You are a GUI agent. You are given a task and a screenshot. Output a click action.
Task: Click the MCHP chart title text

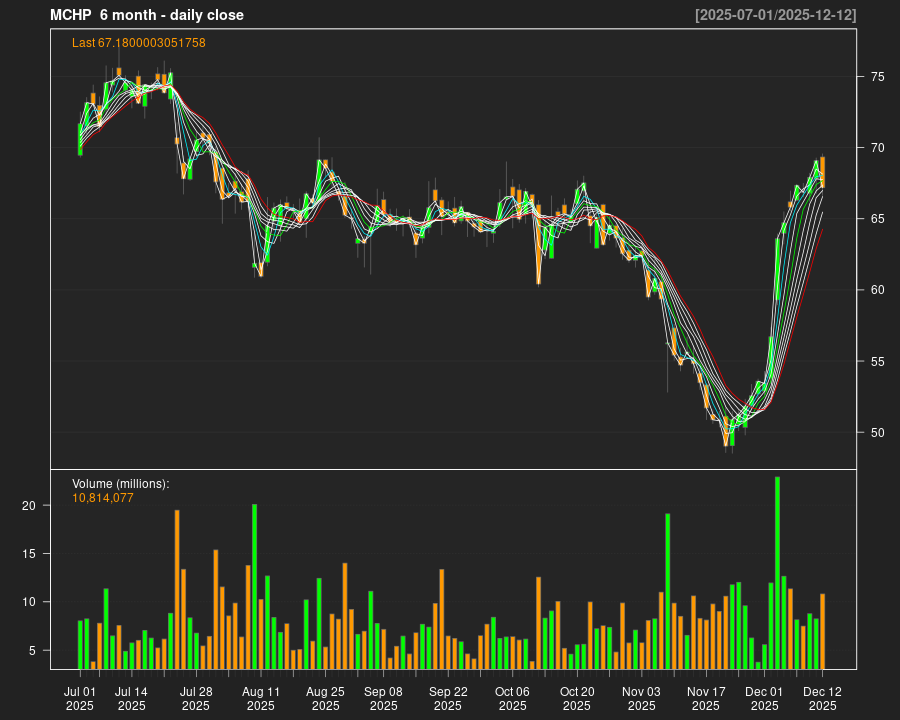(147, 15)
